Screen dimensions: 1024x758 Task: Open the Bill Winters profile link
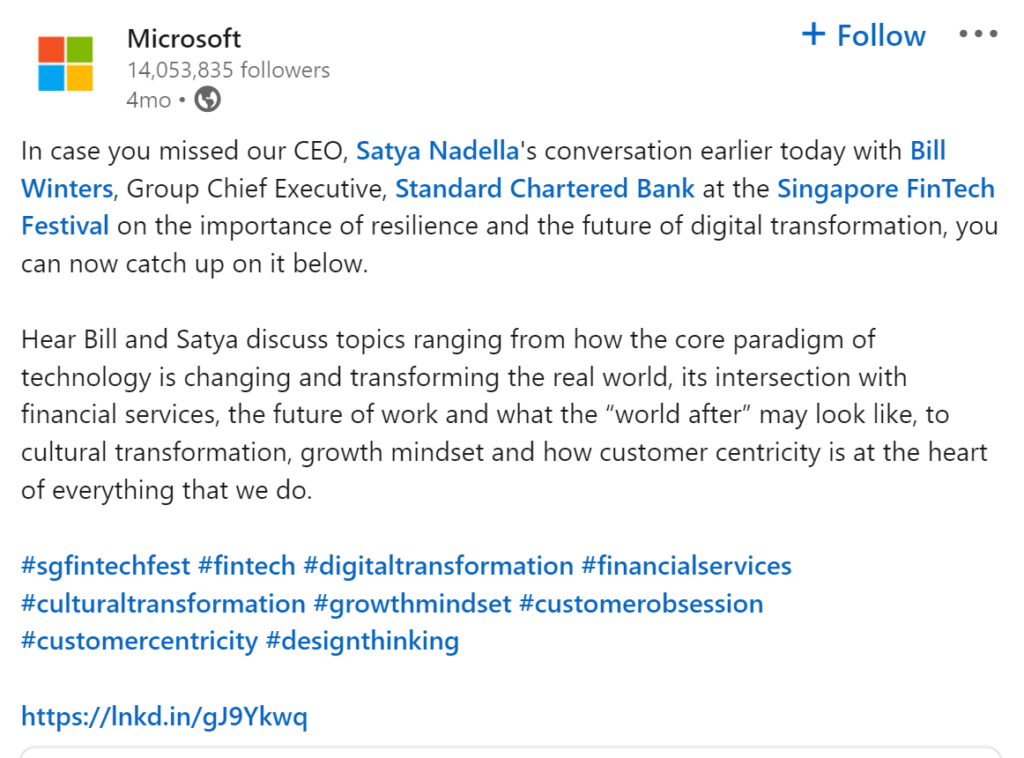point(66,188)
